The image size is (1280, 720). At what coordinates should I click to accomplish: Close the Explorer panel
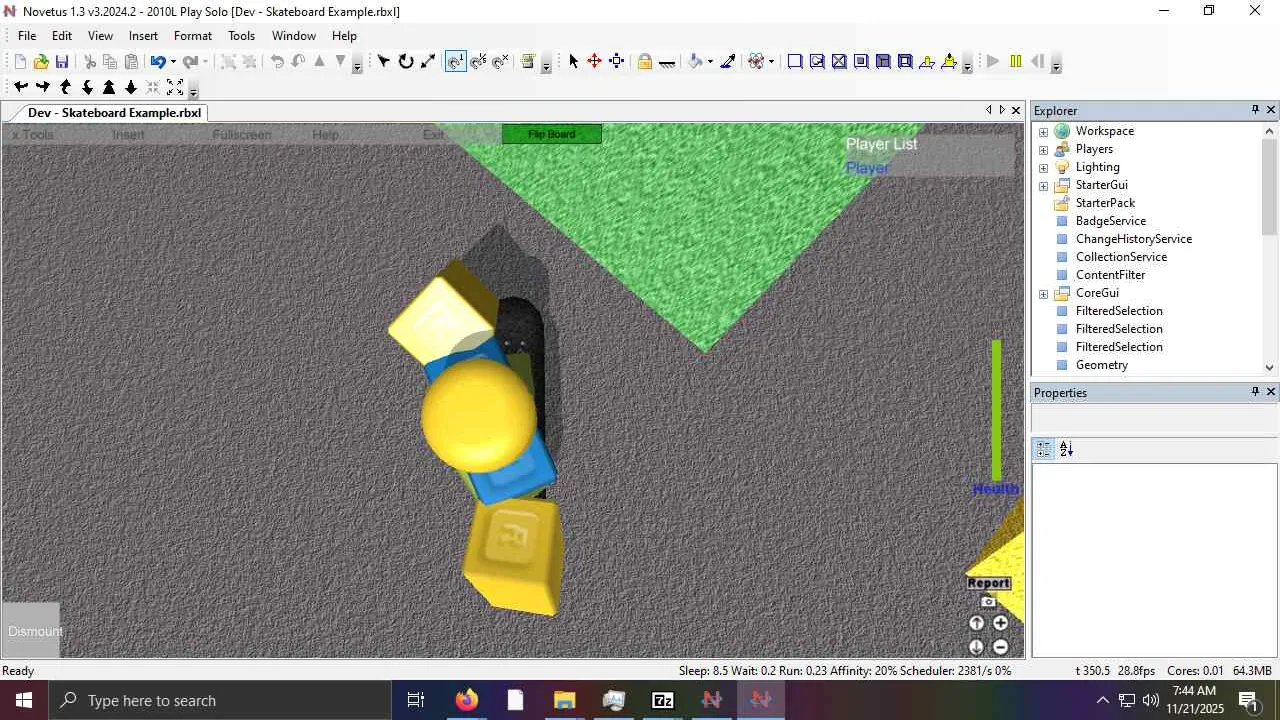point(1271,110)
